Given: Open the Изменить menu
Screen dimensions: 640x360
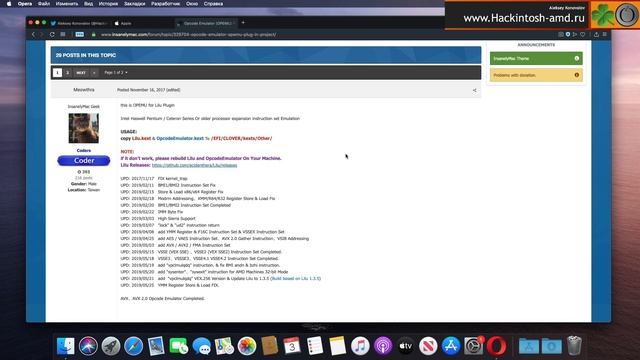Looking at the screenshot, I should 67,4.
